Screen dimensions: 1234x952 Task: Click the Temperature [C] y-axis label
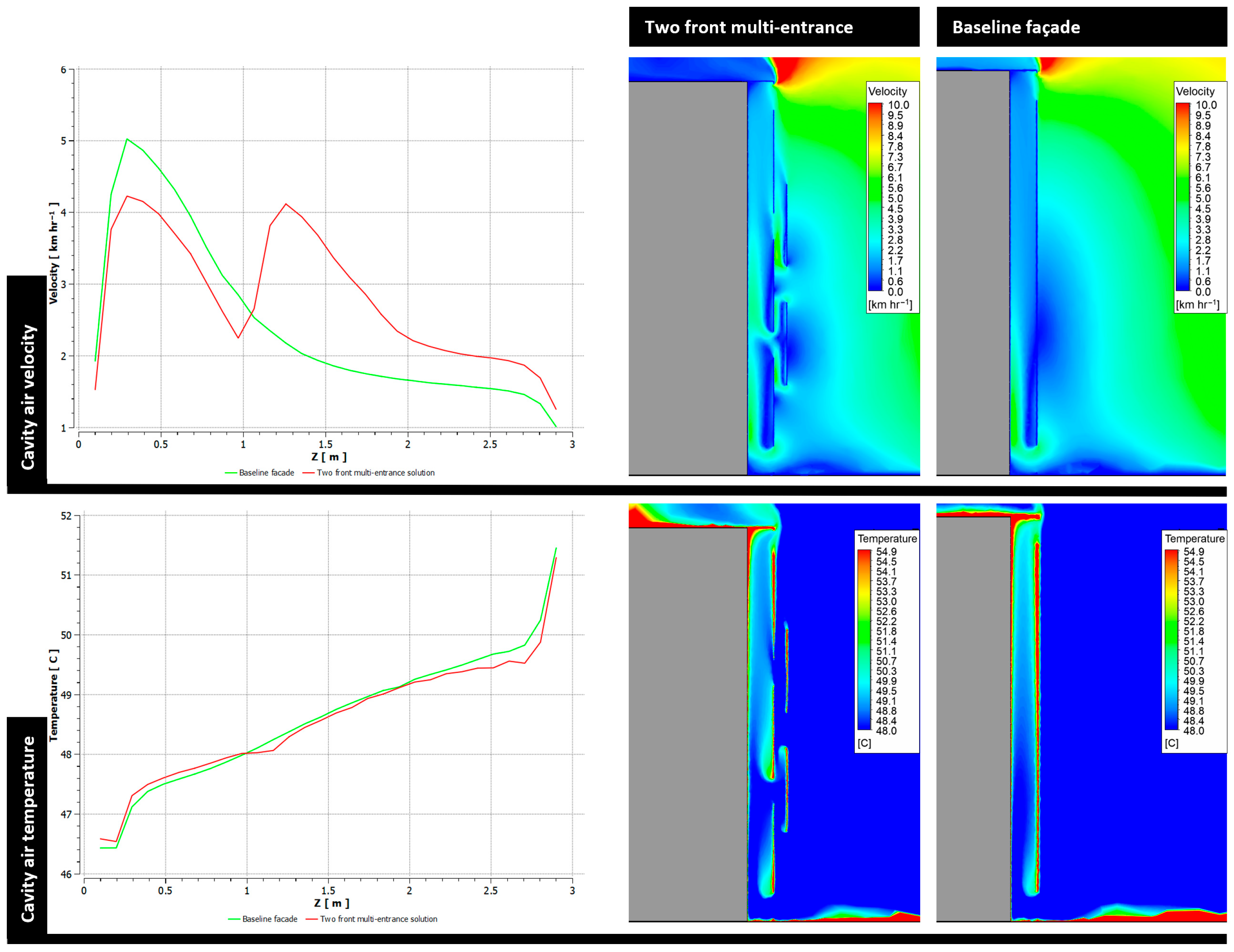[x=54, y=695]
